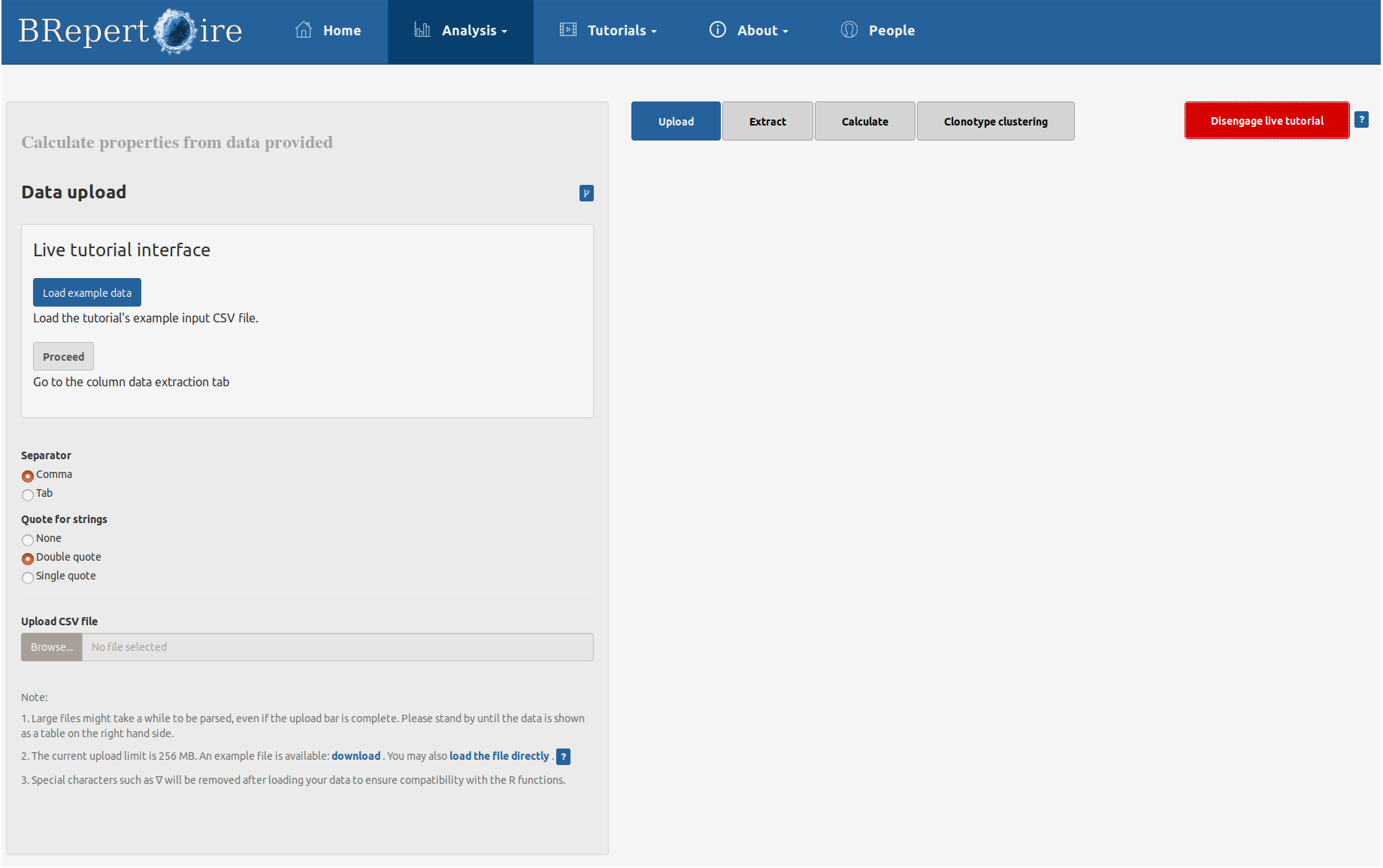Select the Tab separator option
The height and width of the screenshot is (868, 1383).
click(28, 494)
